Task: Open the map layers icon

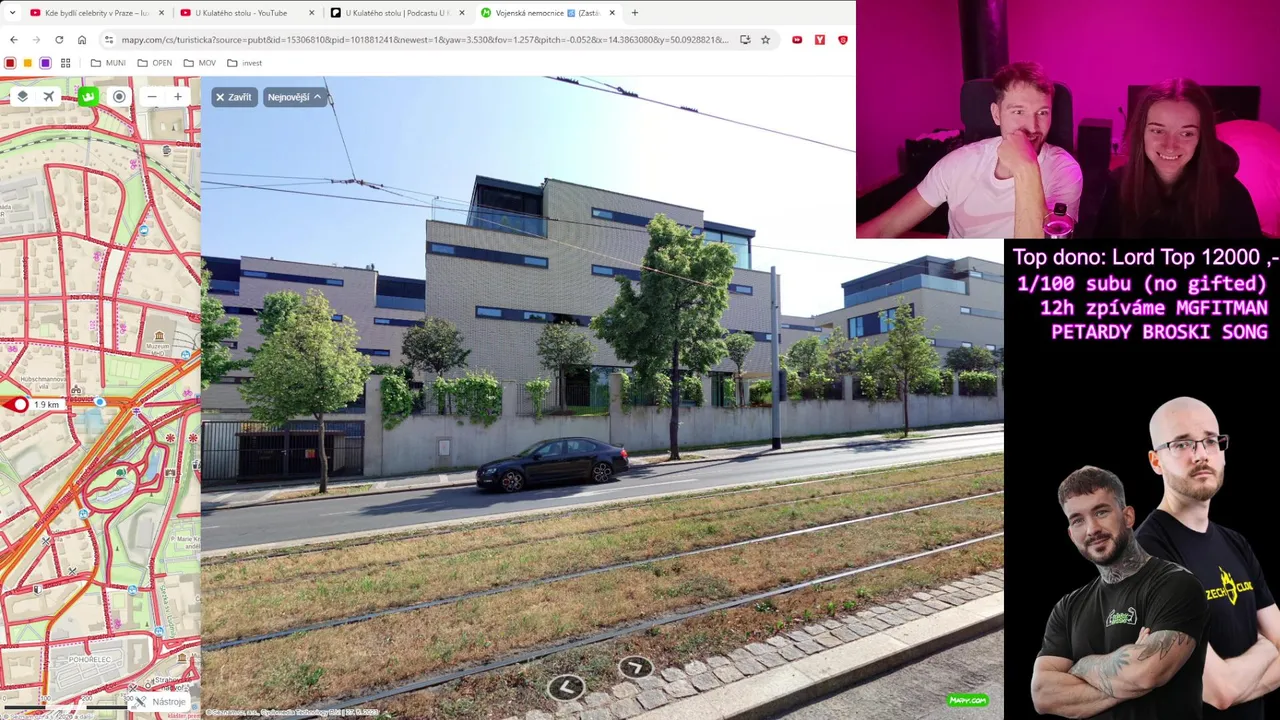Action: coord(22,96)
